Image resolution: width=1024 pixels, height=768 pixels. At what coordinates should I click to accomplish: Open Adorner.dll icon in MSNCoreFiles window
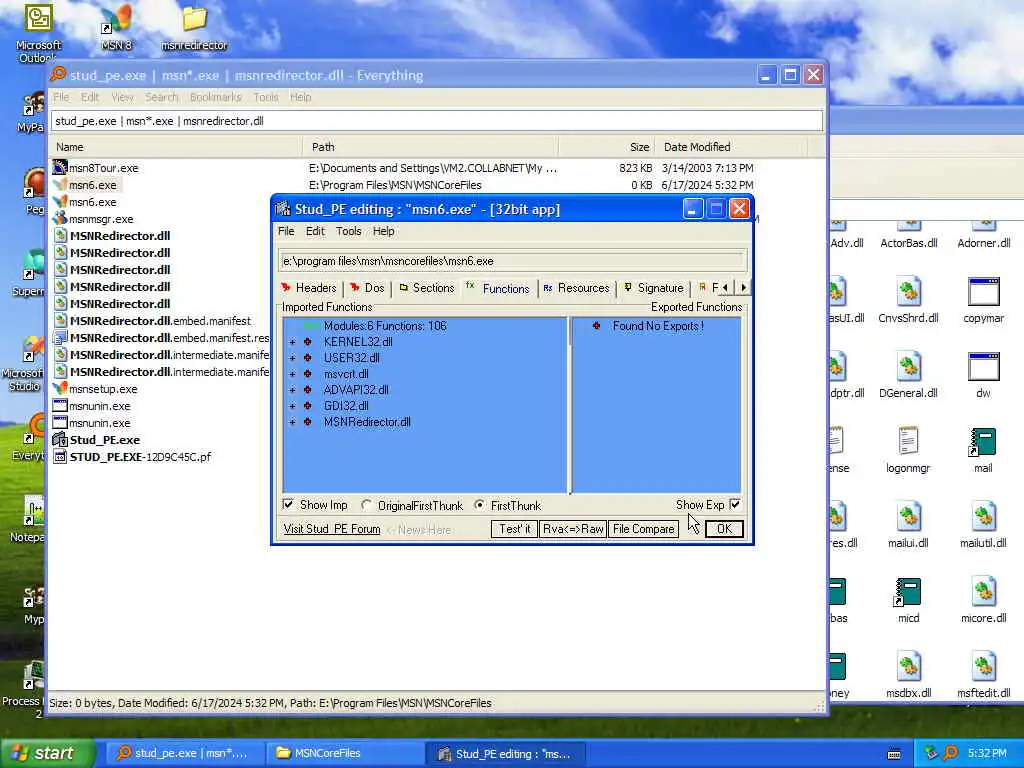pos(984,227)
